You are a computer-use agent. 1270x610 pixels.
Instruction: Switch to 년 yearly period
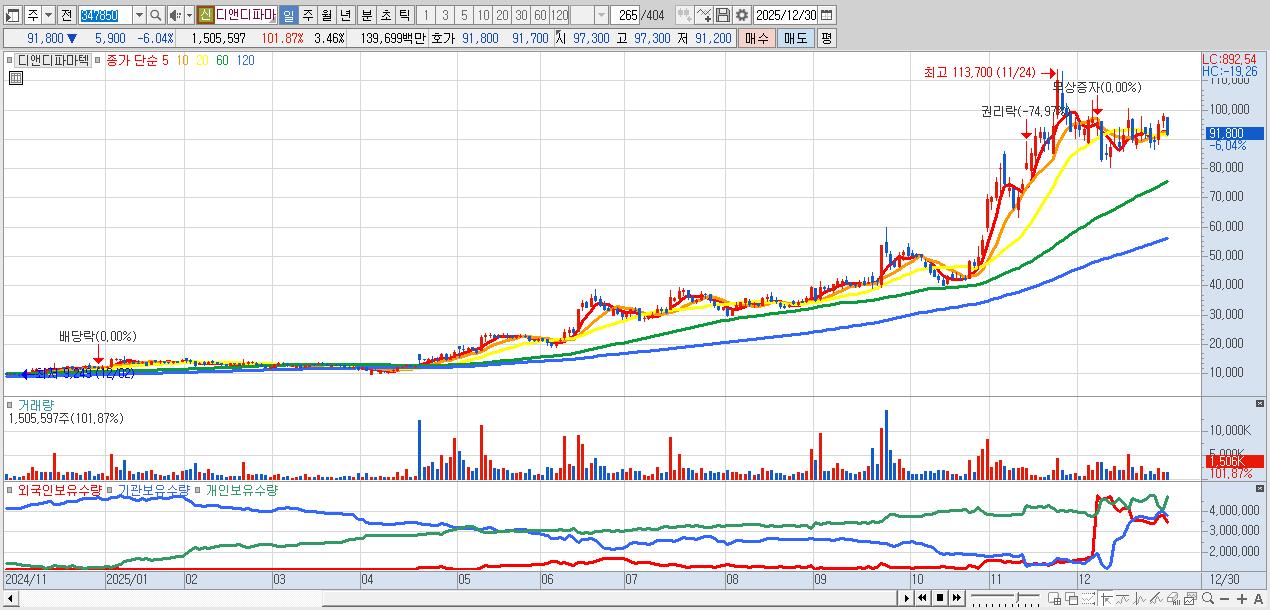point(345,15)
